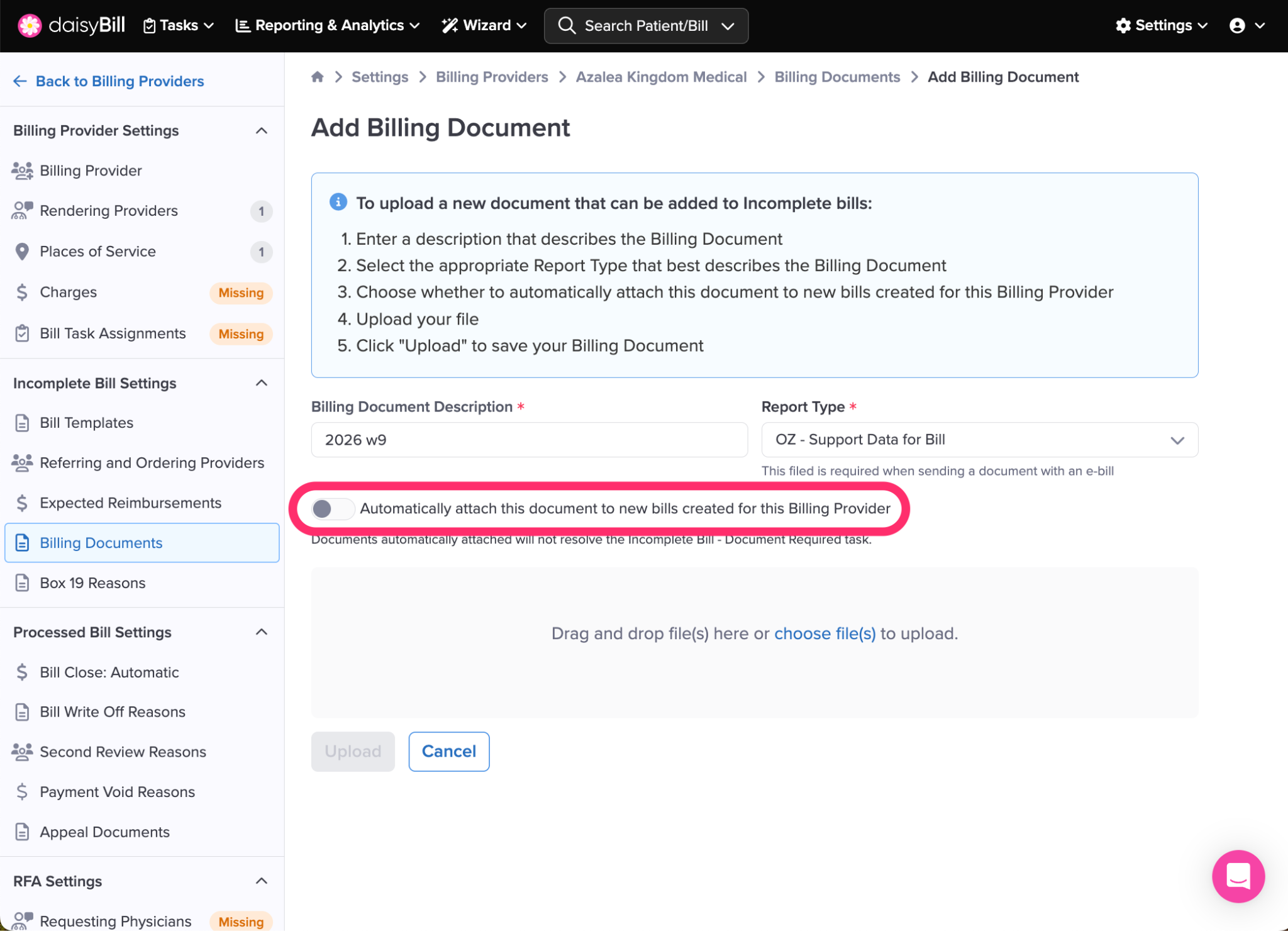Enable automatic document attach toggle
The image size is (1288, 931).
(x=332, y=509)
